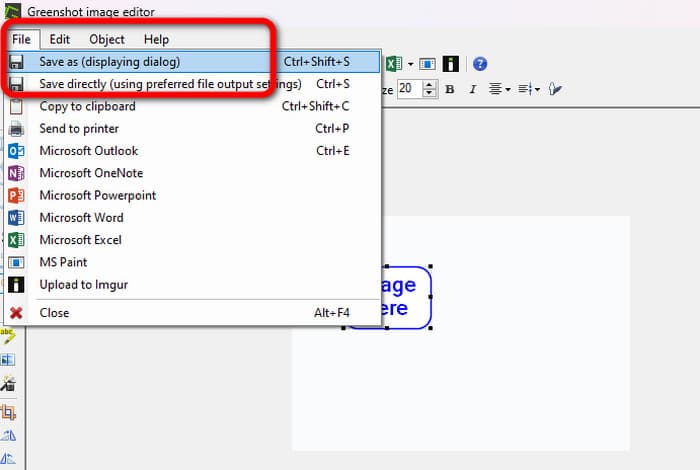Screen dimensions: 700x470
Task: Toggle bold text formatting
Action: [450, 89]
